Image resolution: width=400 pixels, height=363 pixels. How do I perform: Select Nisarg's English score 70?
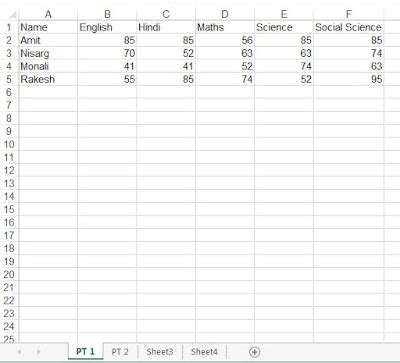pyautogui.click(x=107, y=53)
